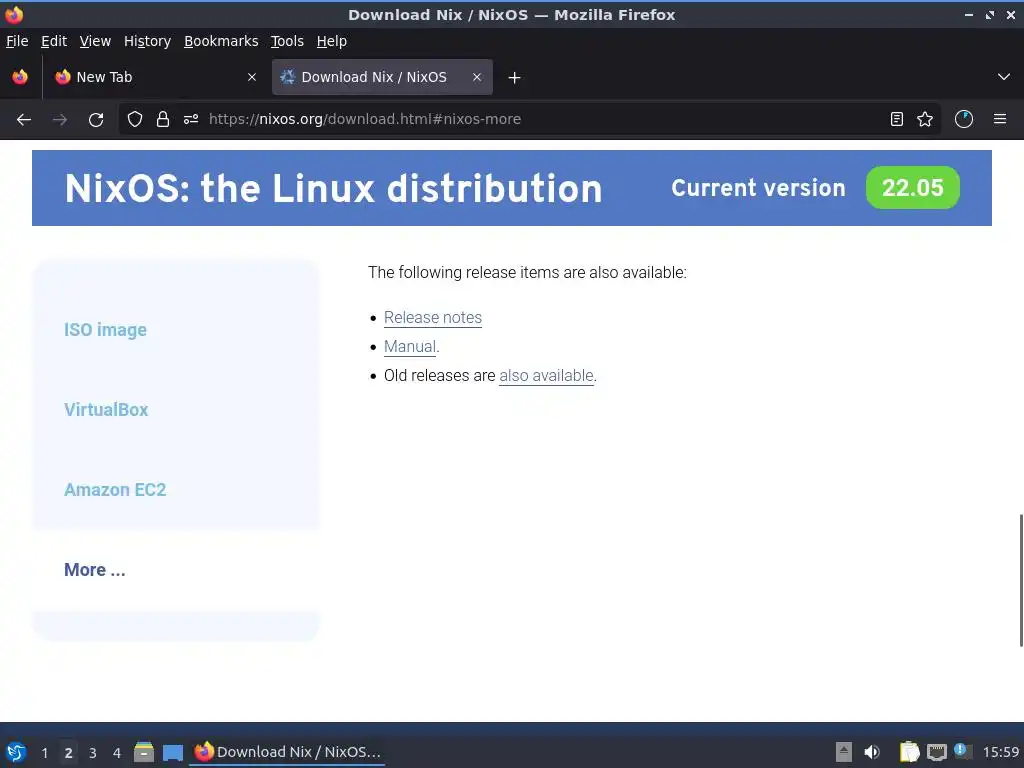This screenshot has width=1024, height=768.
Task: Open the clipboard manager tray icon
Action: (x=909, y=752)
